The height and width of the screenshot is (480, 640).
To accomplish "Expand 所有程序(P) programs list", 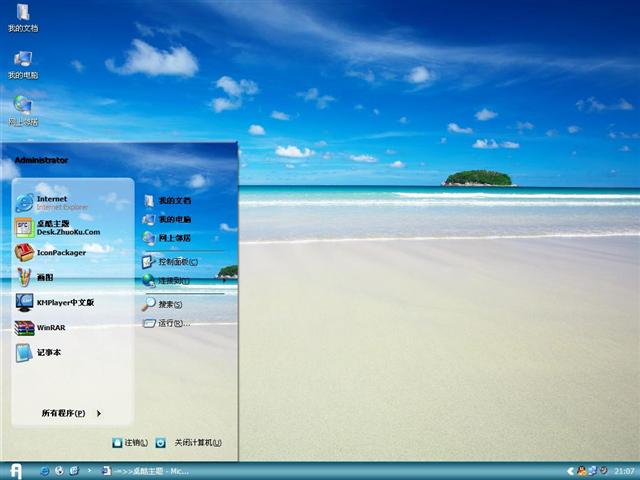I will 70,413.
